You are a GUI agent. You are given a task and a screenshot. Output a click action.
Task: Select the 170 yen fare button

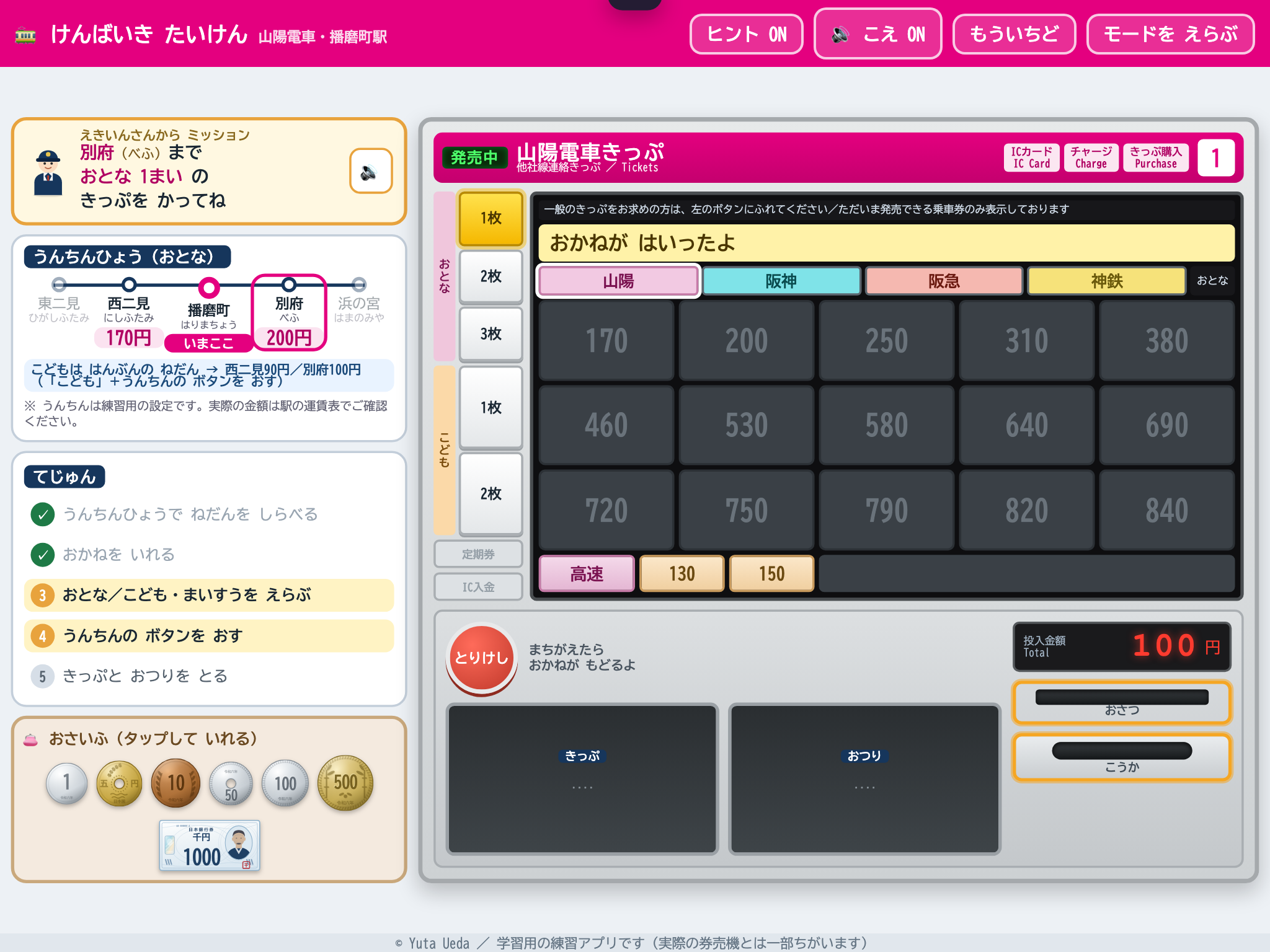point(606,341)
